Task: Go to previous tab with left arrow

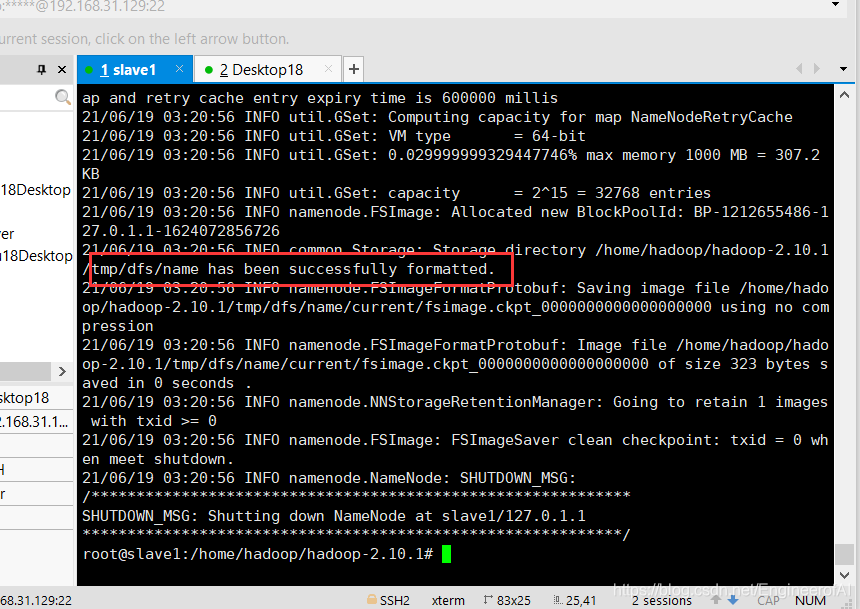Action: pos(799,69)
